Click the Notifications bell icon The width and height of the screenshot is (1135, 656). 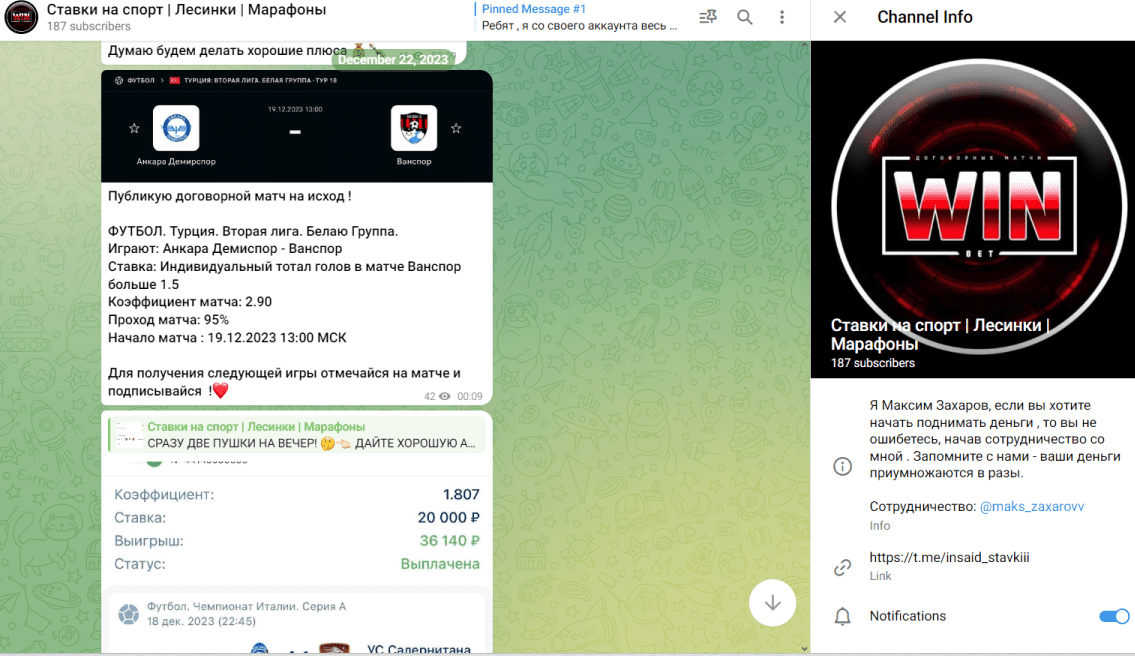842,616
